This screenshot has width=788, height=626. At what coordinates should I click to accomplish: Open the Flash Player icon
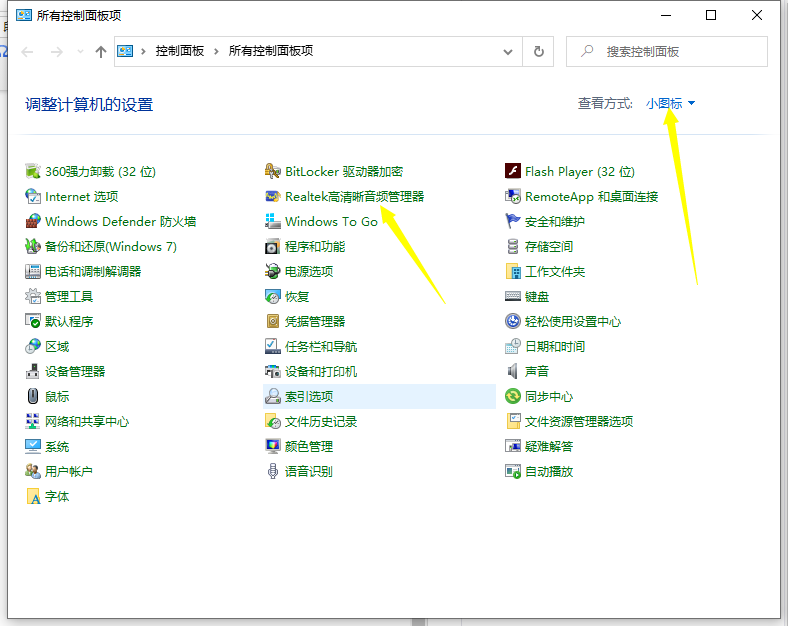tap(513, 171)
